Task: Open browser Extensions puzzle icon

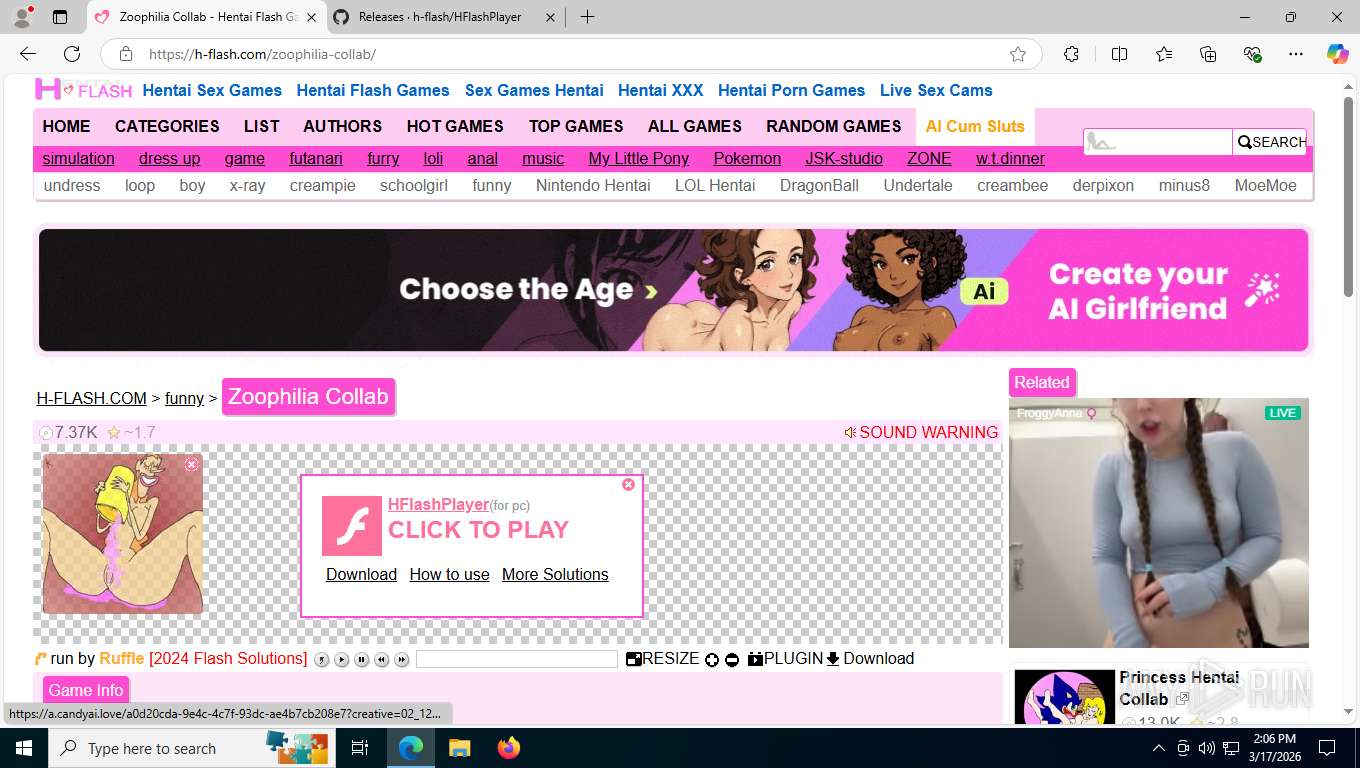Action: [x=1071, y=54]
